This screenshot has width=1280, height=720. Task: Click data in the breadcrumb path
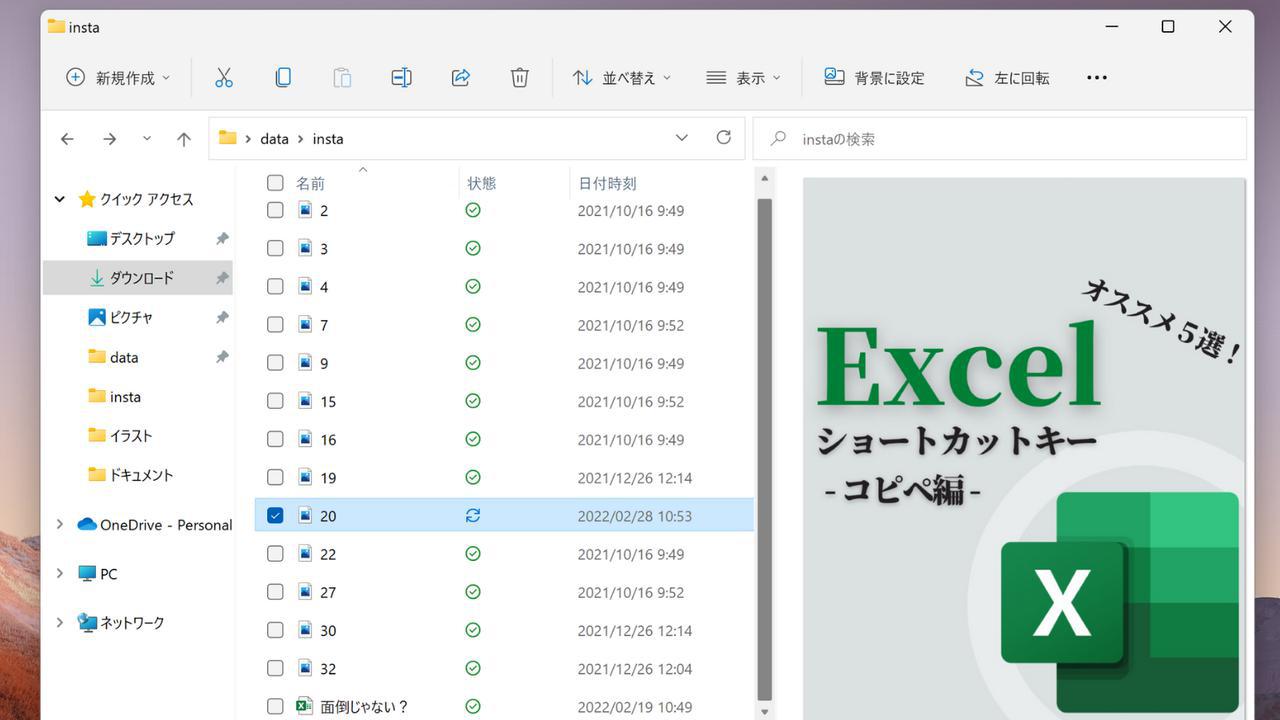click(274, 139)
